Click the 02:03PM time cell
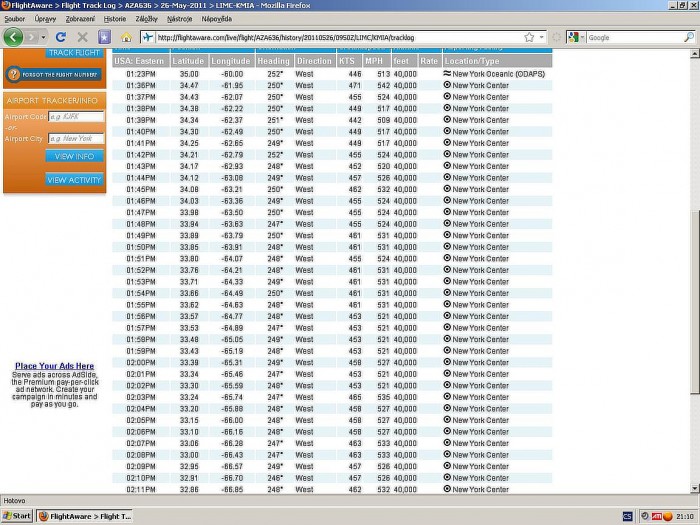The width and height of the screenshot is (700, 525). (141, 397)
